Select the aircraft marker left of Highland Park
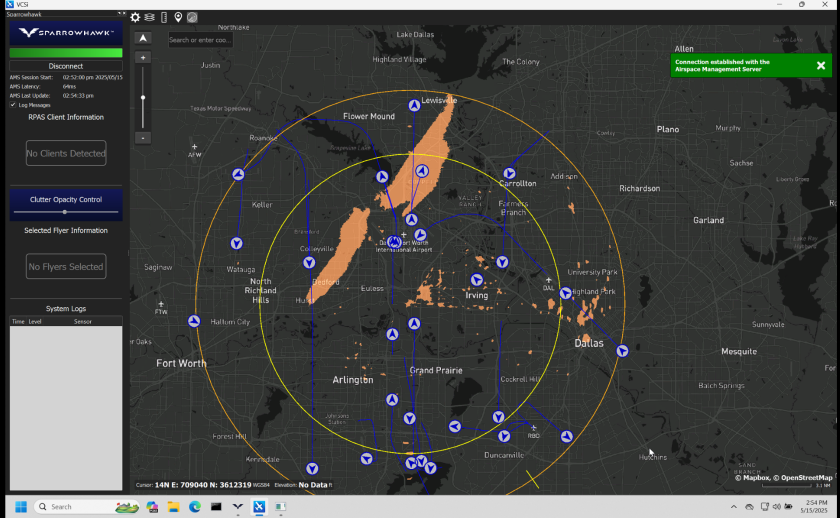Screen dimensions: 840x518 (565, 293)
